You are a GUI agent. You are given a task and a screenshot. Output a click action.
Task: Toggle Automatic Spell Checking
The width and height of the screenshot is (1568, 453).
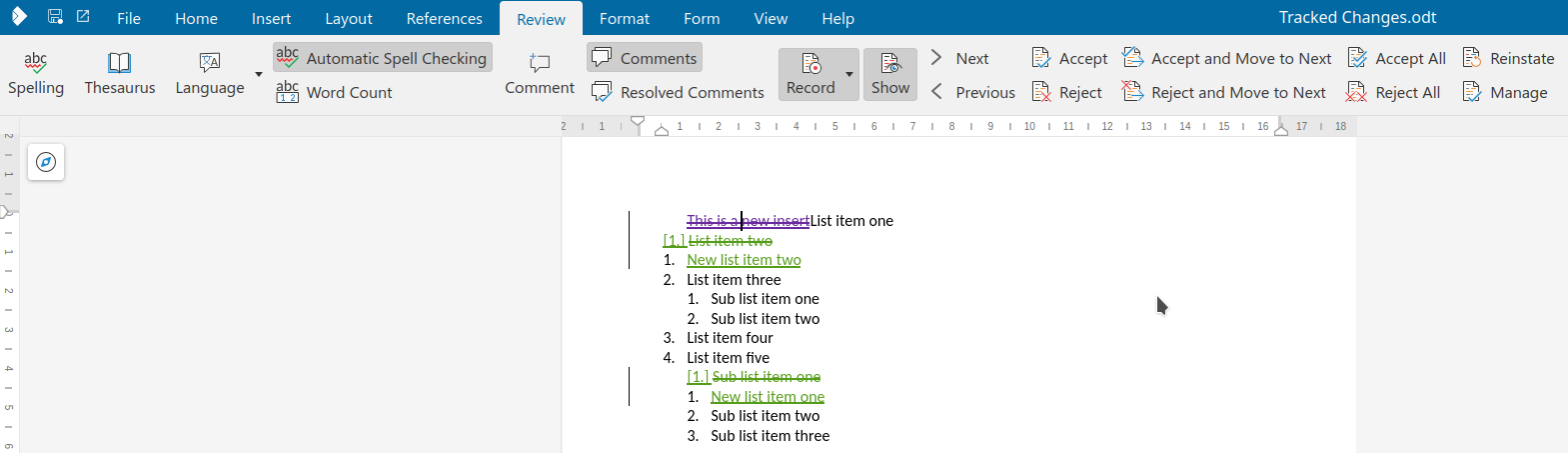click(383, 58)
